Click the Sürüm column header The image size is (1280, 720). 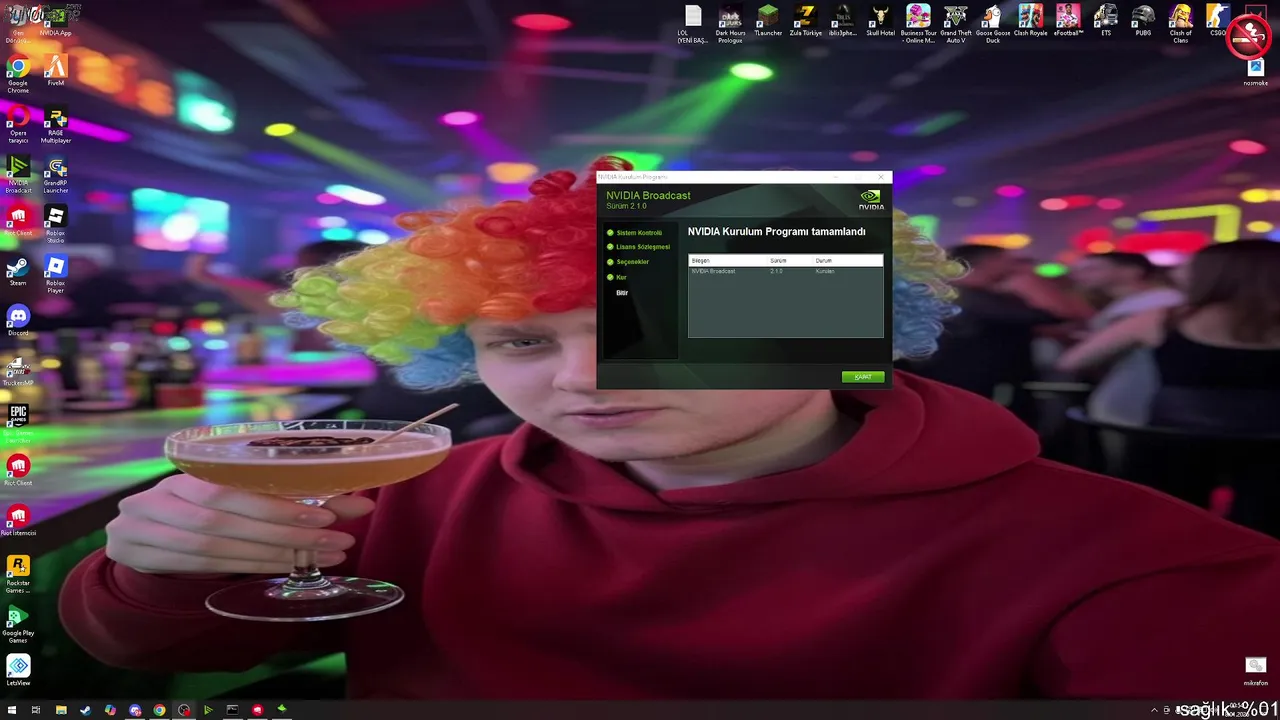click(x=790, y=261)
